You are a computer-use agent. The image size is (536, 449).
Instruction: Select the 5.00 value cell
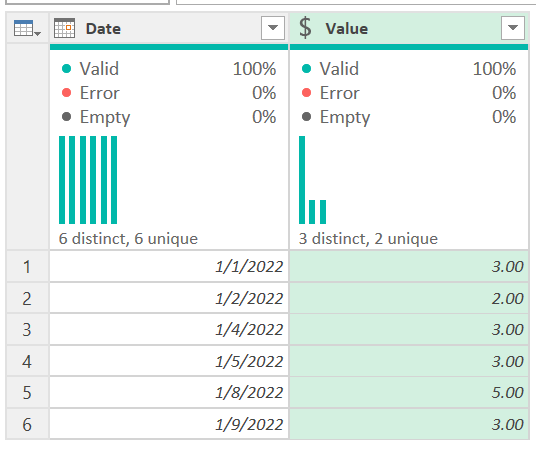[x=409, y=392]
